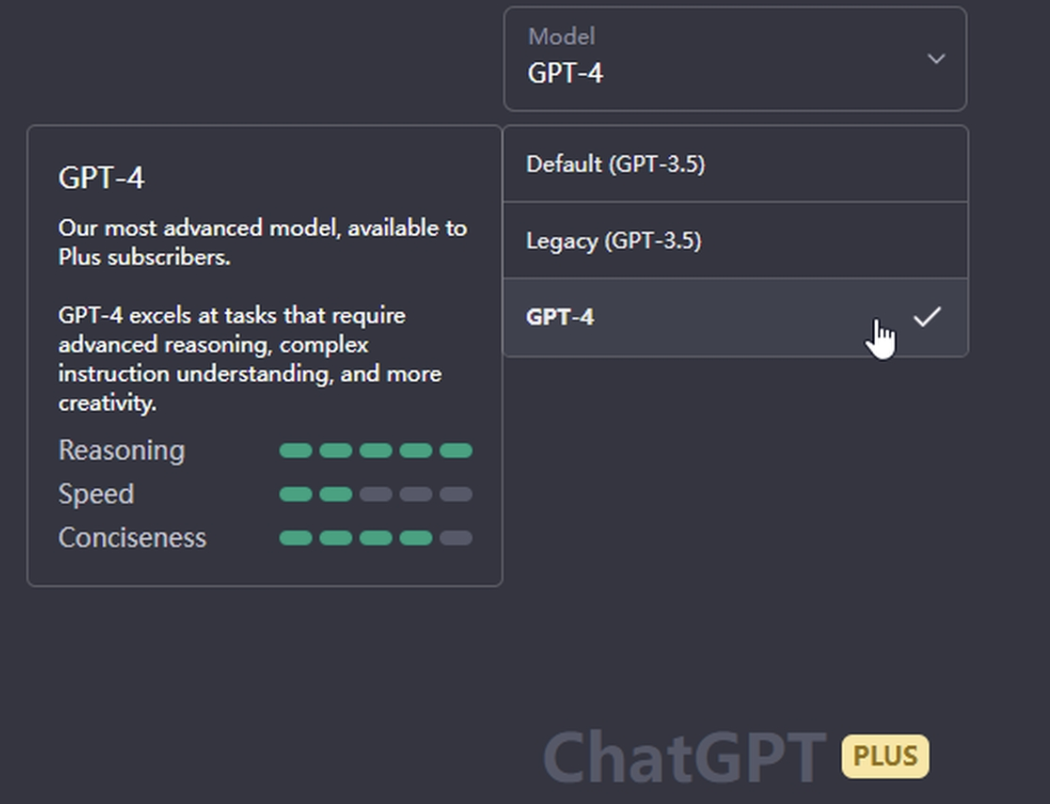Click the first green Reasoning capability pill

click(295, 451)
